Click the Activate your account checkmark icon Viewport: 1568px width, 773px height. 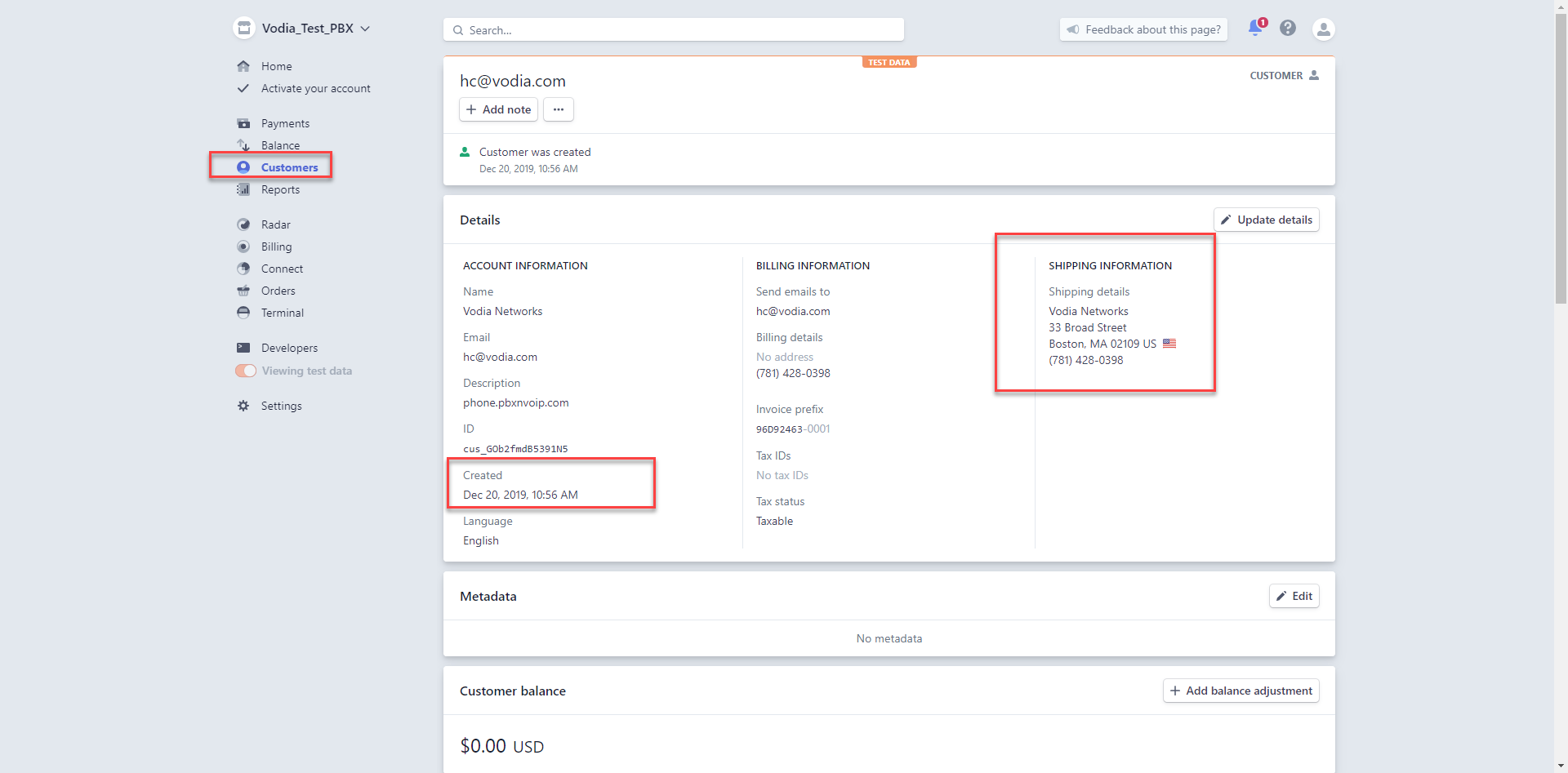pyautogui.click(x=243, y=88)
